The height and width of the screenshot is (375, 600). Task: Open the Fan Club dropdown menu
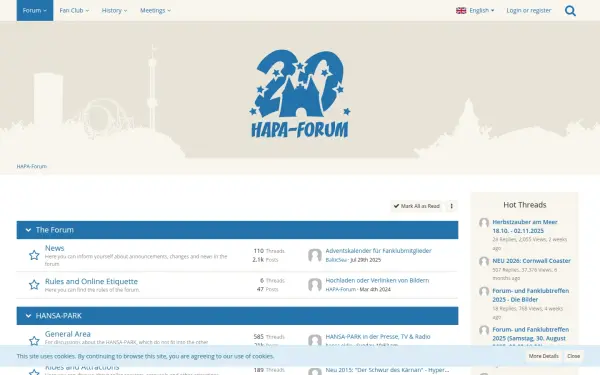(x=74, y=10)
